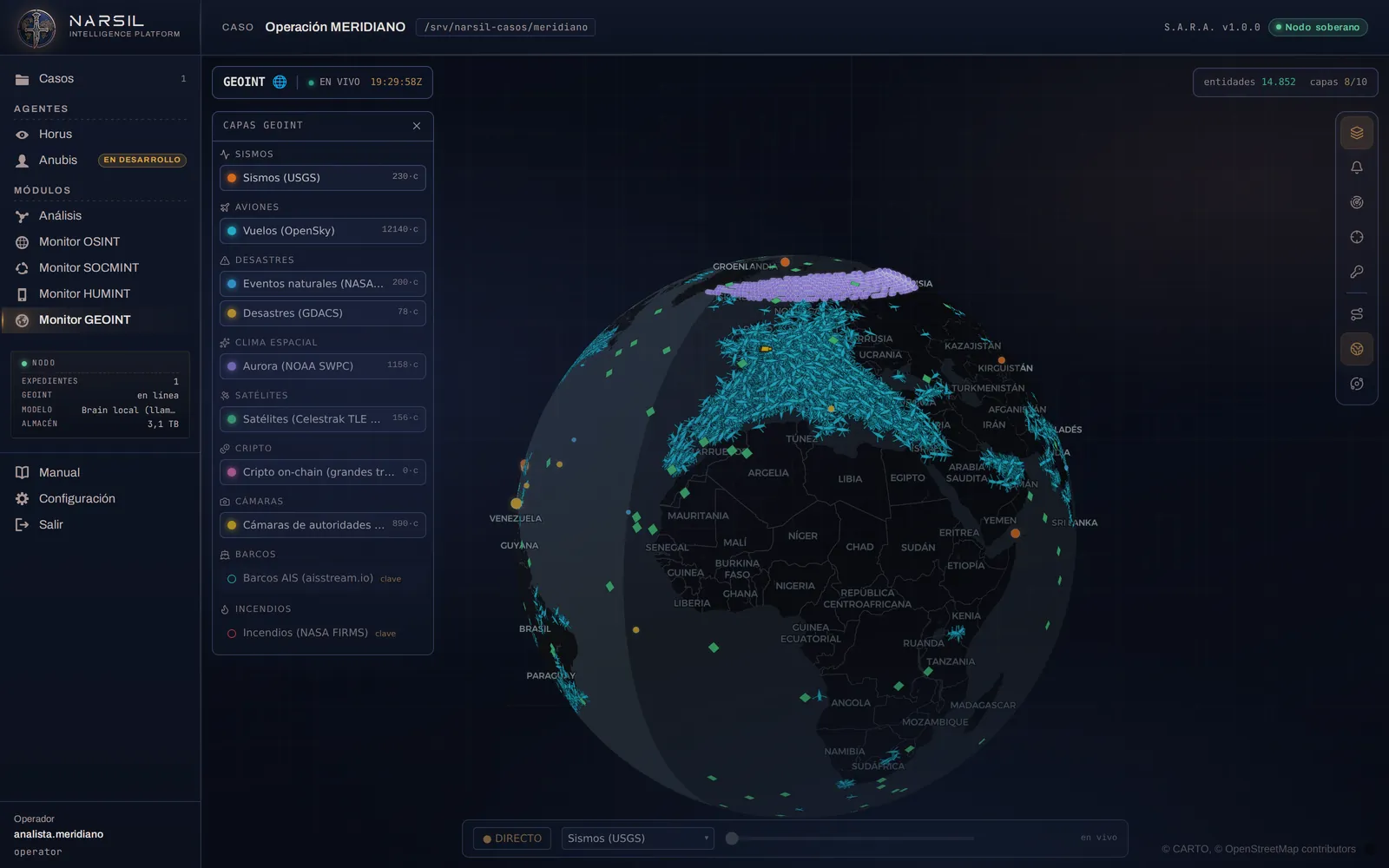Click the timeline slider handle
The width and height of the screenshot is (1389, 868).
pyautogui.click(x=732, y=838)
